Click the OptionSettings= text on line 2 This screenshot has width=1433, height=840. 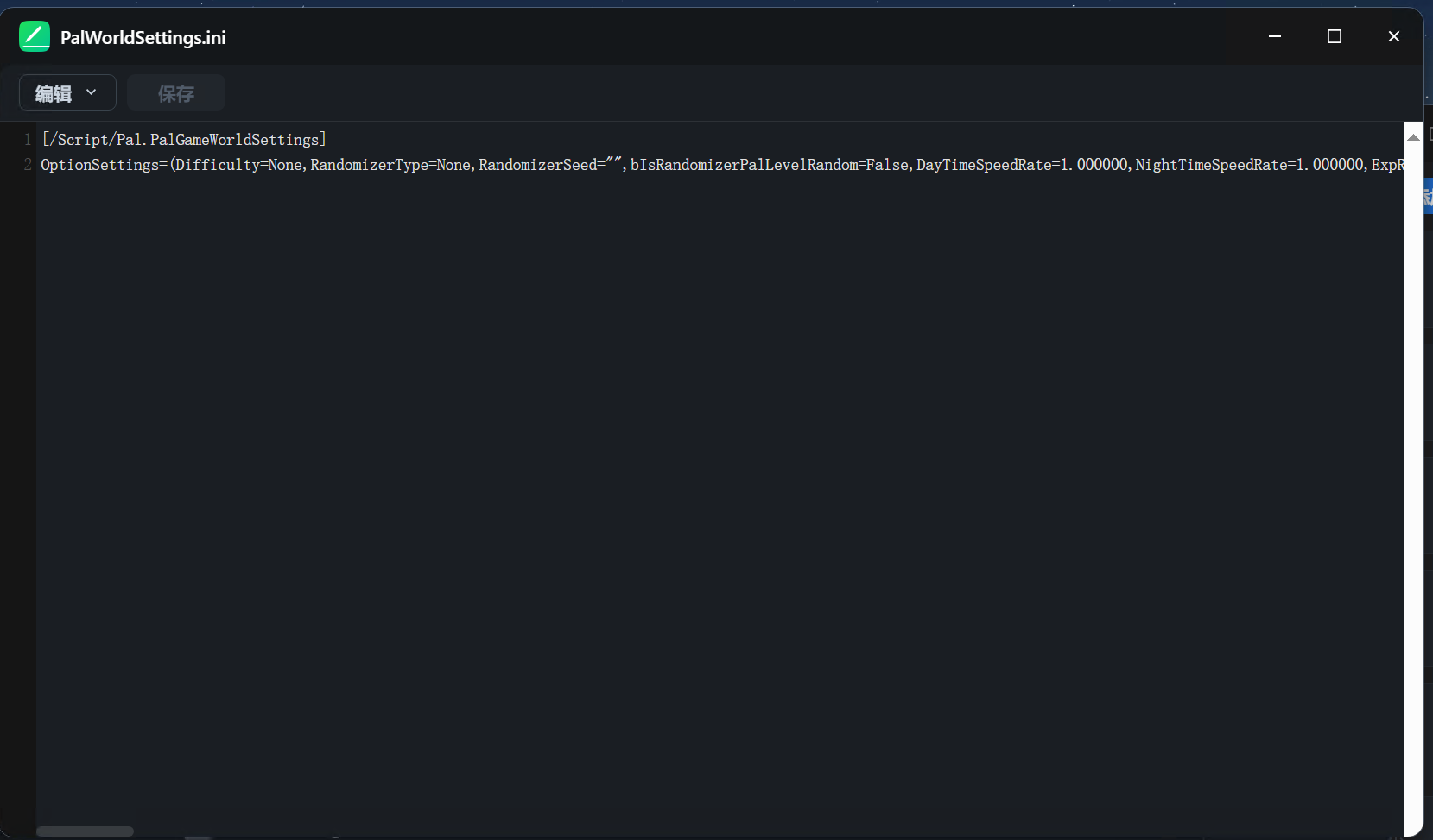point(105,164)
